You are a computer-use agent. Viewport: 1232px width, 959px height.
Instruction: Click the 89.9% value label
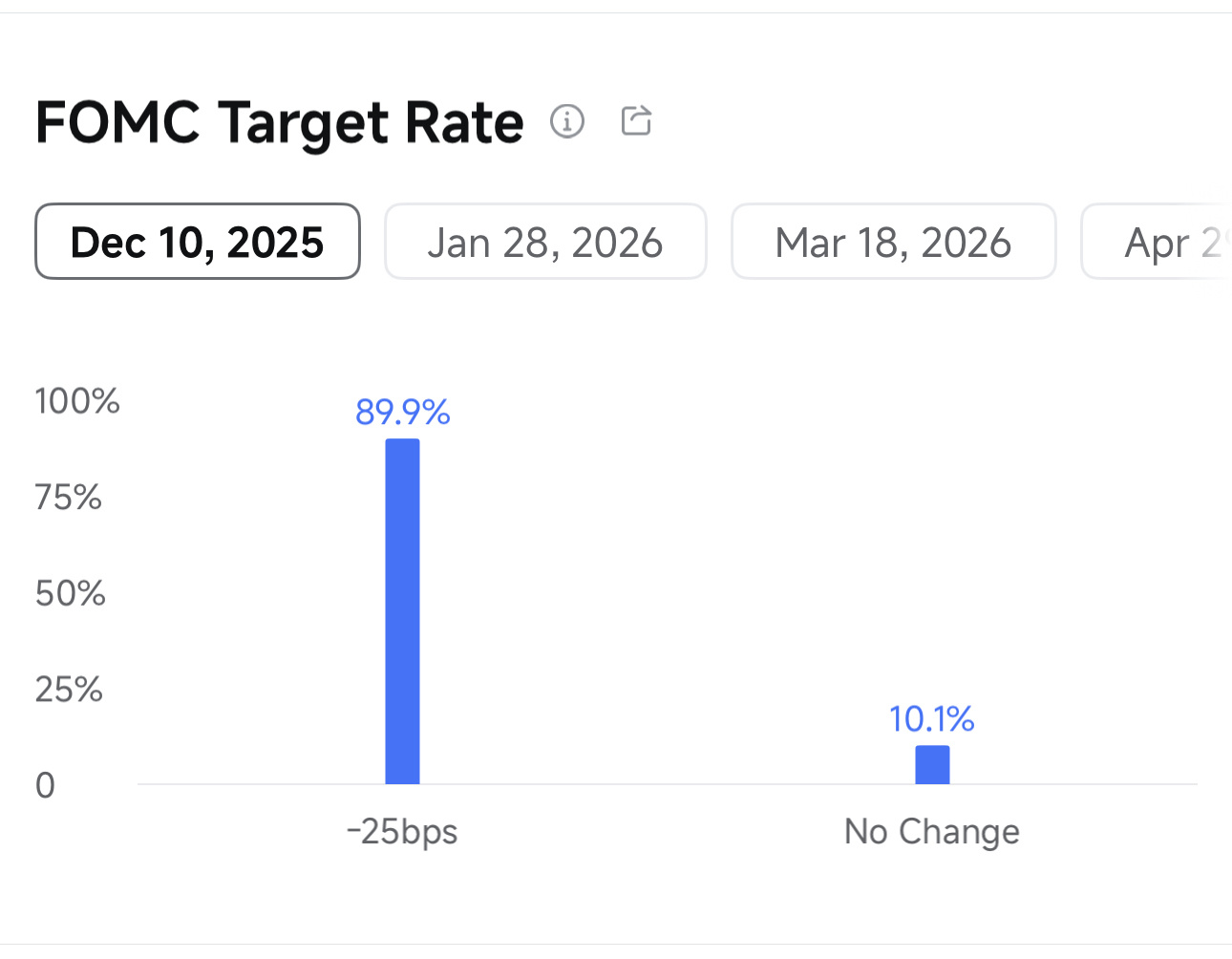402,412
